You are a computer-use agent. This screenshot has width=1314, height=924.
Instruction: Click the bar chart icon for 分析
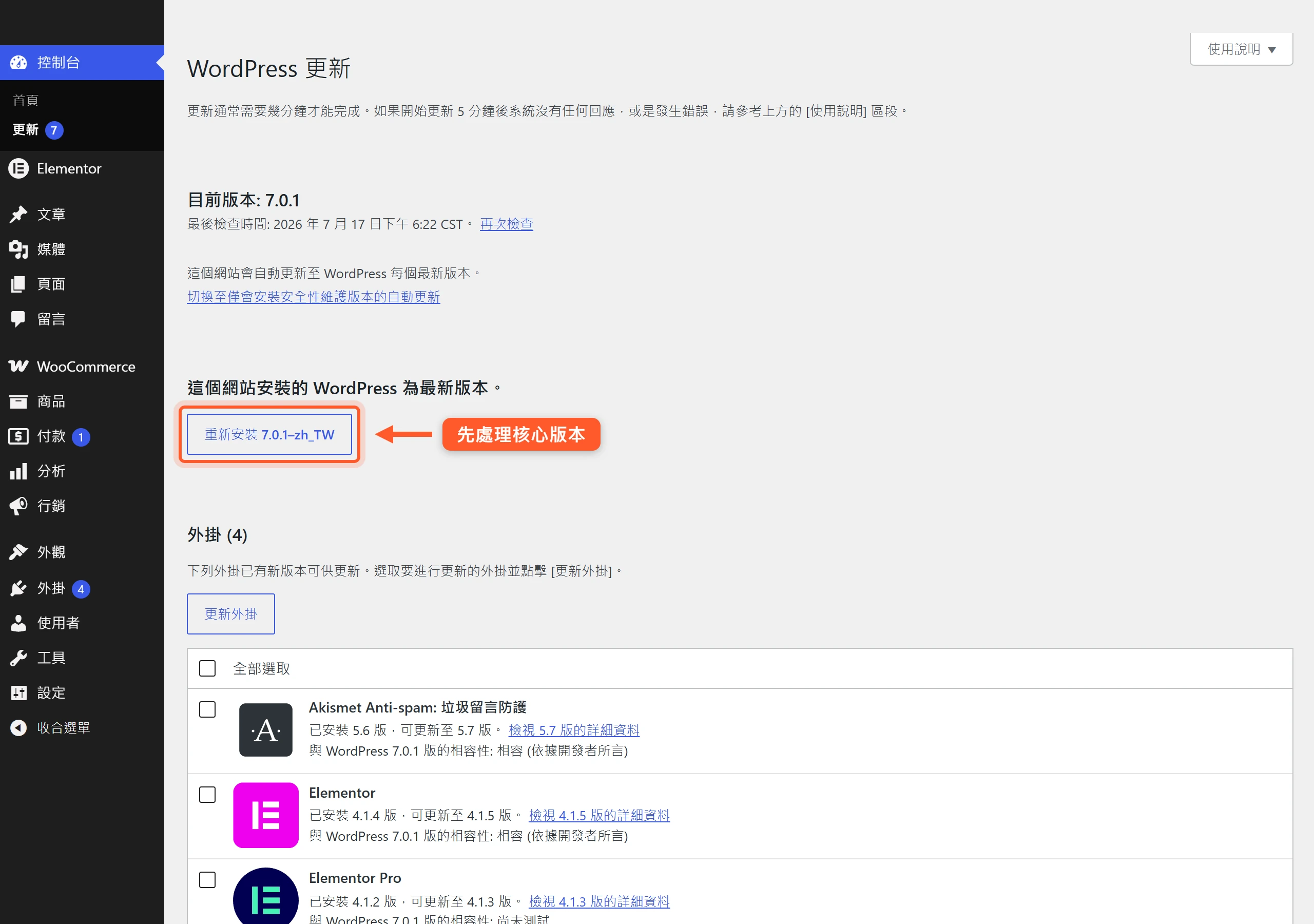pos(18,471)
